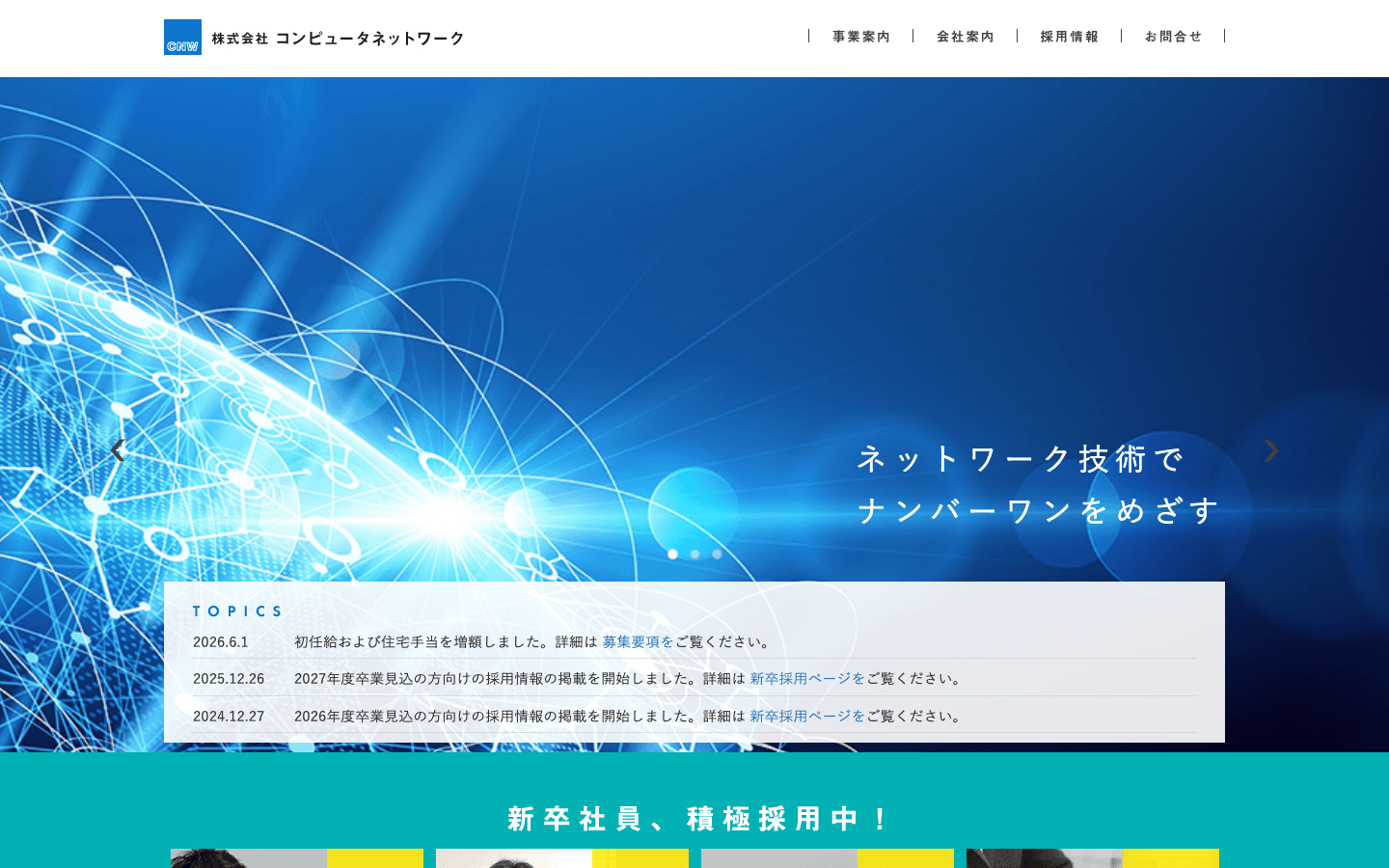The image size is (1389, 868).
Task: Select the first carousel pagination dot
Action: [x=672, y=554]
